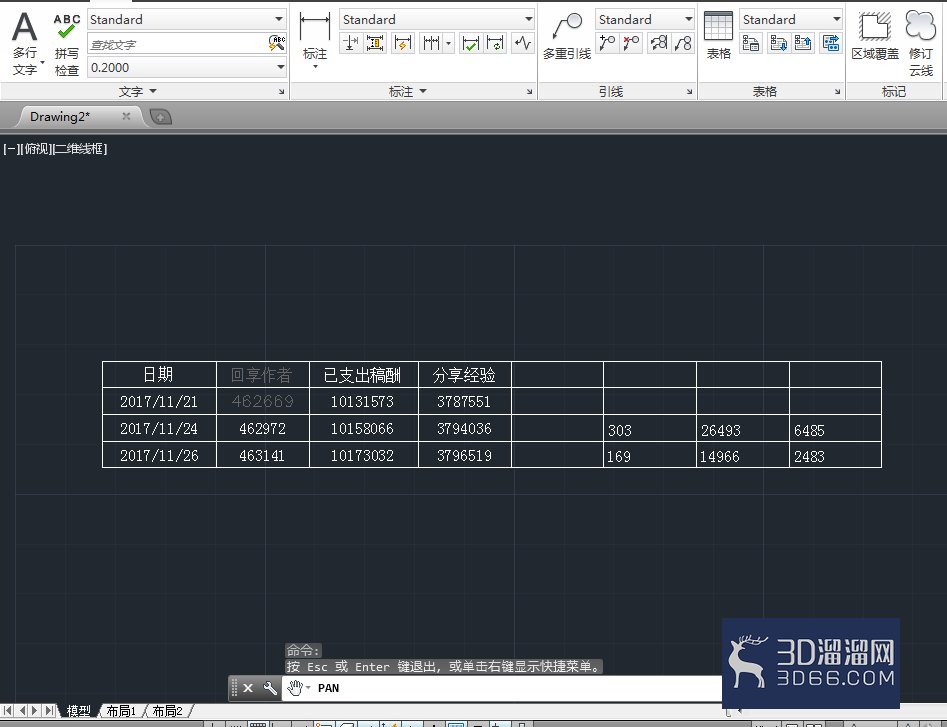947x727 pixels.
Task: Expand the continue dimension dropdown arrow
Action: pyautogui.click(x=448, y=43)
